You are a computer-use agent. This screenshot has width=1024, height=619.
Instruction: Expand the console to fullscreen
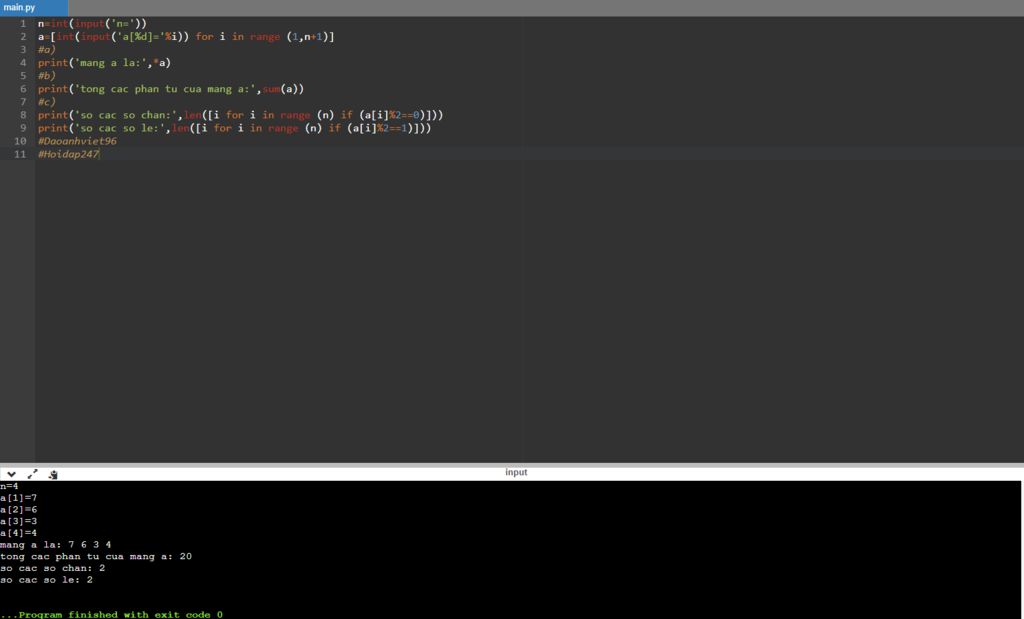pos(33,474)
